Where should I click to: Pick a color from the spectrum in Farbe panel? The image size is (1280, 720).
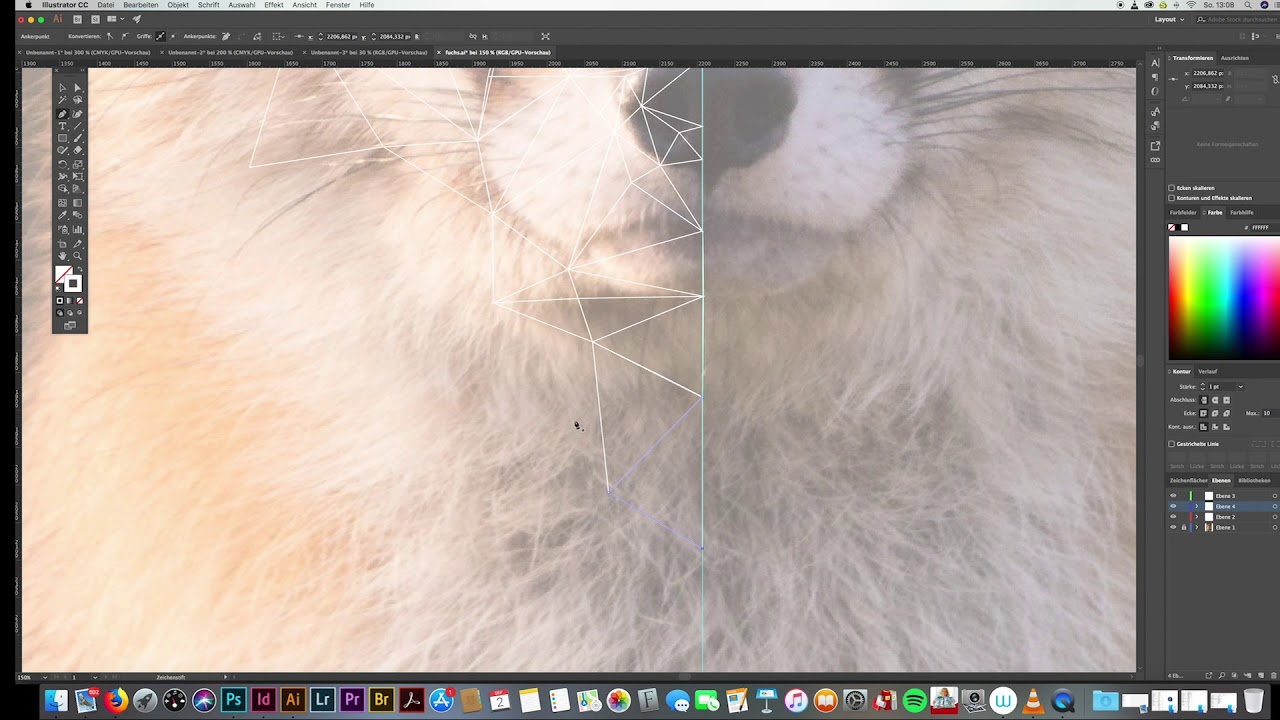[1224, 297]
